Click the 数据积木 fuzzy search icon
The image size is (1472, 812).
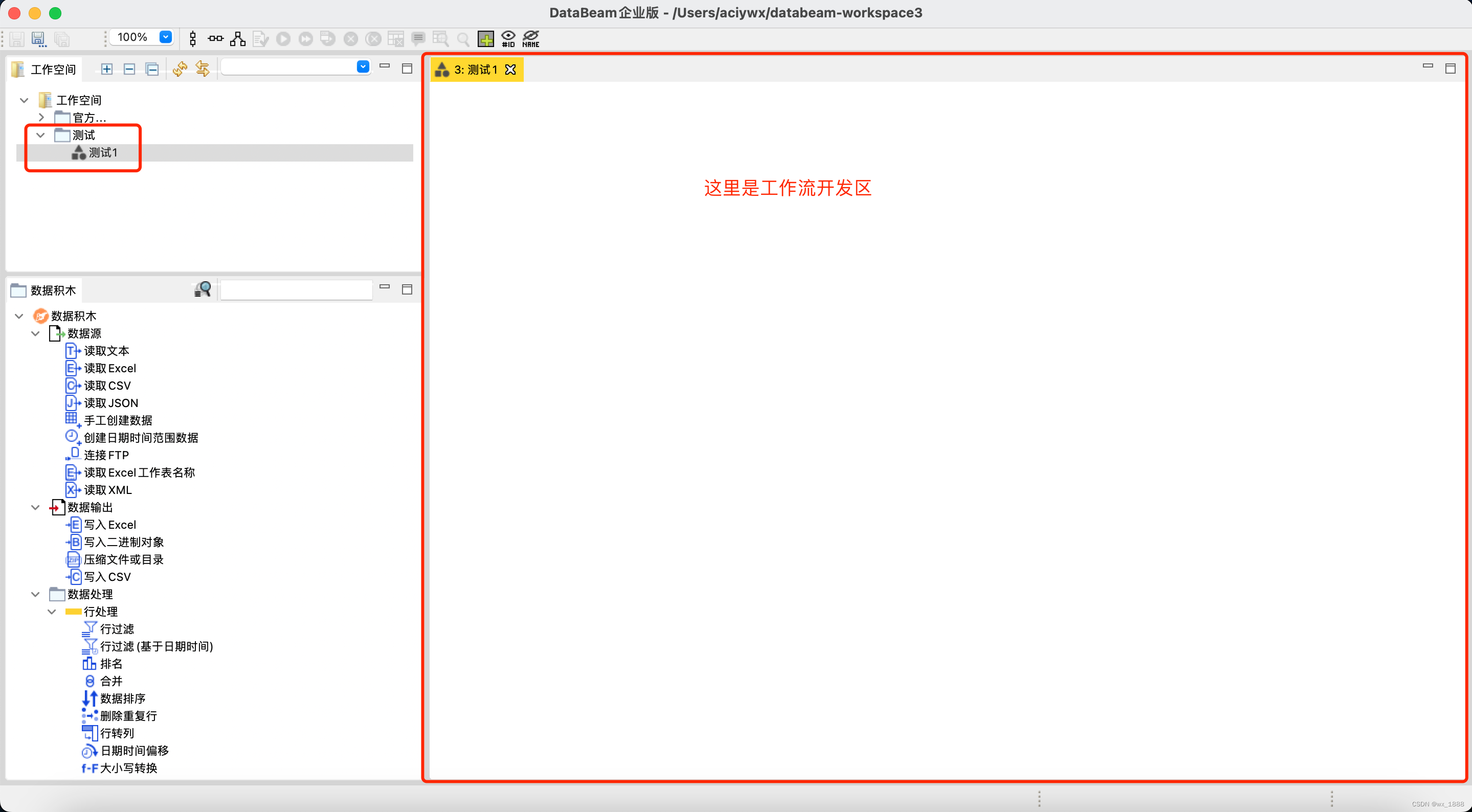pos(203,289)
